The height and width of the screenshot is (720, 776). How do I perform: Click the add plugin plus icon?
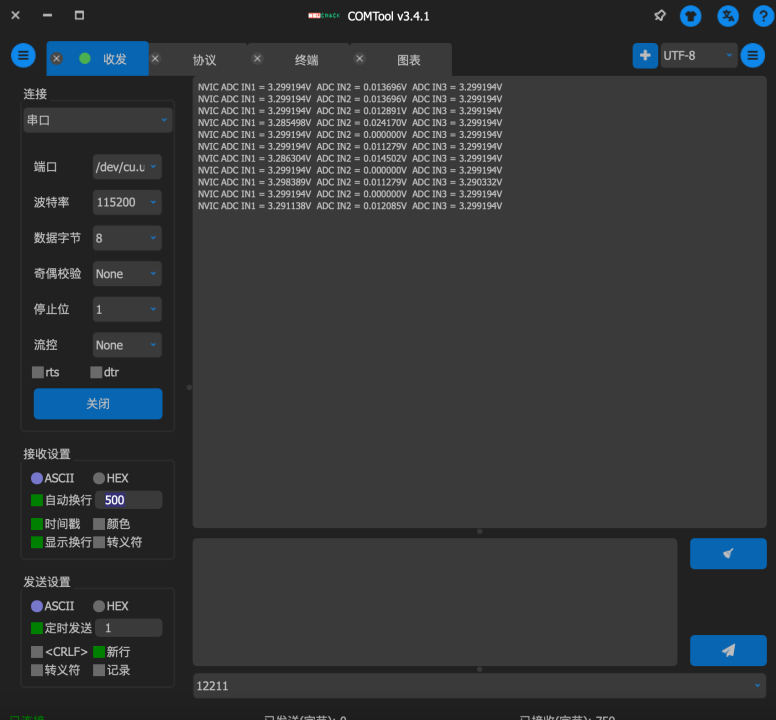(x=645, y=56)
